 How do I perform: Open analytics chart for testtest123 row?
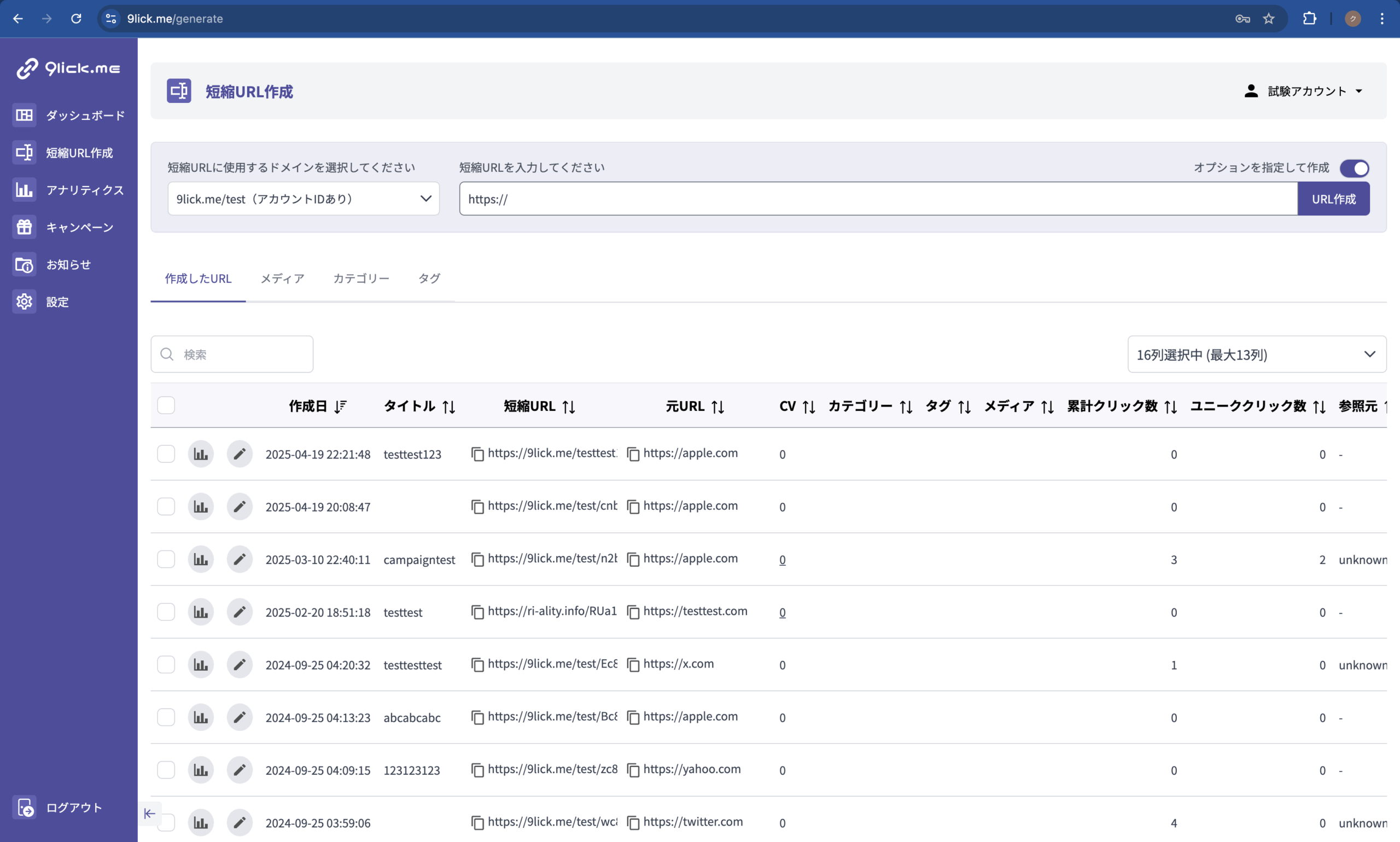[201, 454]
